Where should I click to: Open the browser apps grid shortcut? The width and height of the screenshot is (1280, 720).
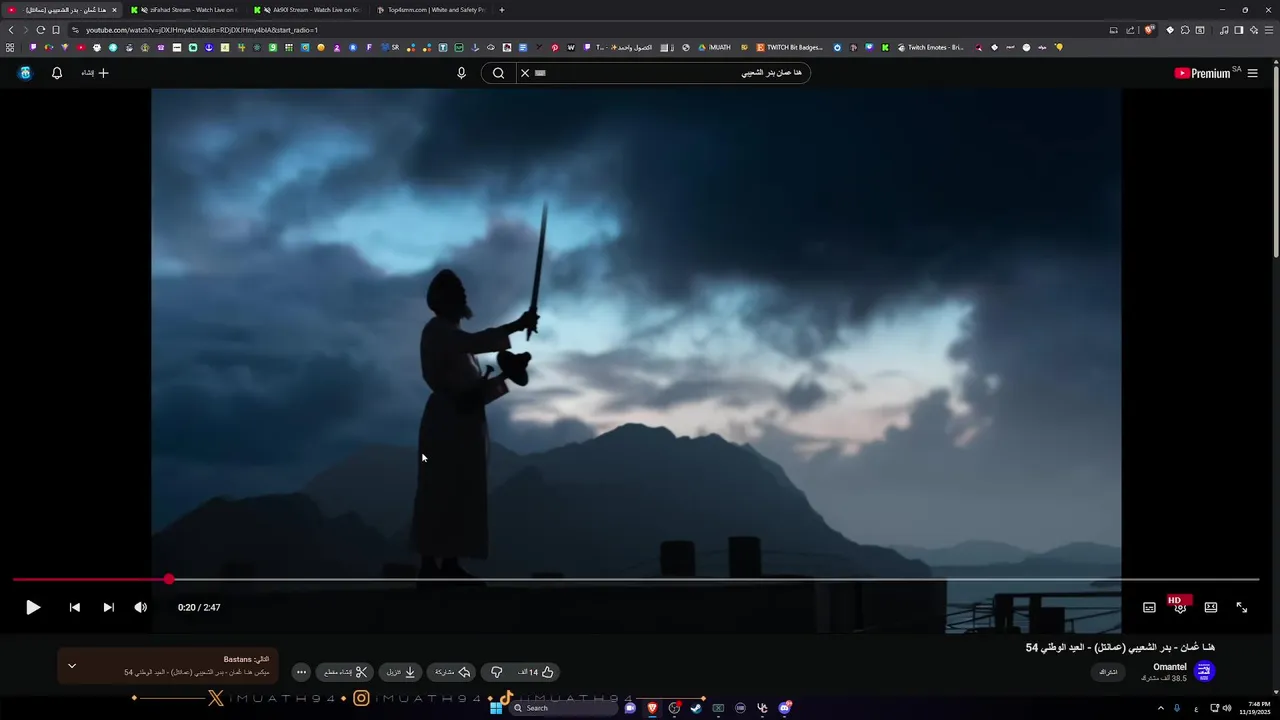tap(10, 47)
